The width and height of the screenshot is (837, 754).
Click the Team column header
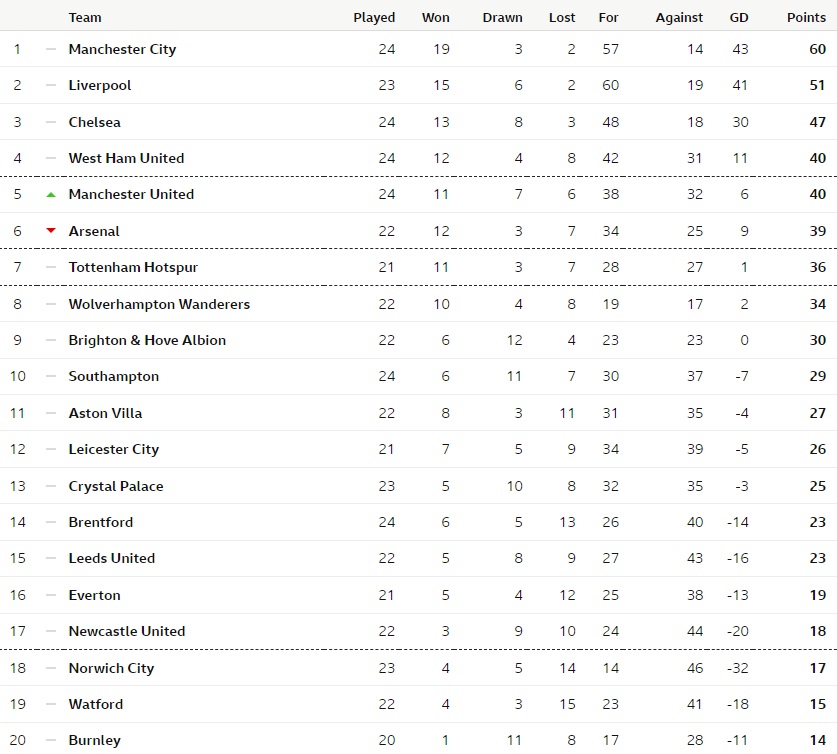(85, 18)
